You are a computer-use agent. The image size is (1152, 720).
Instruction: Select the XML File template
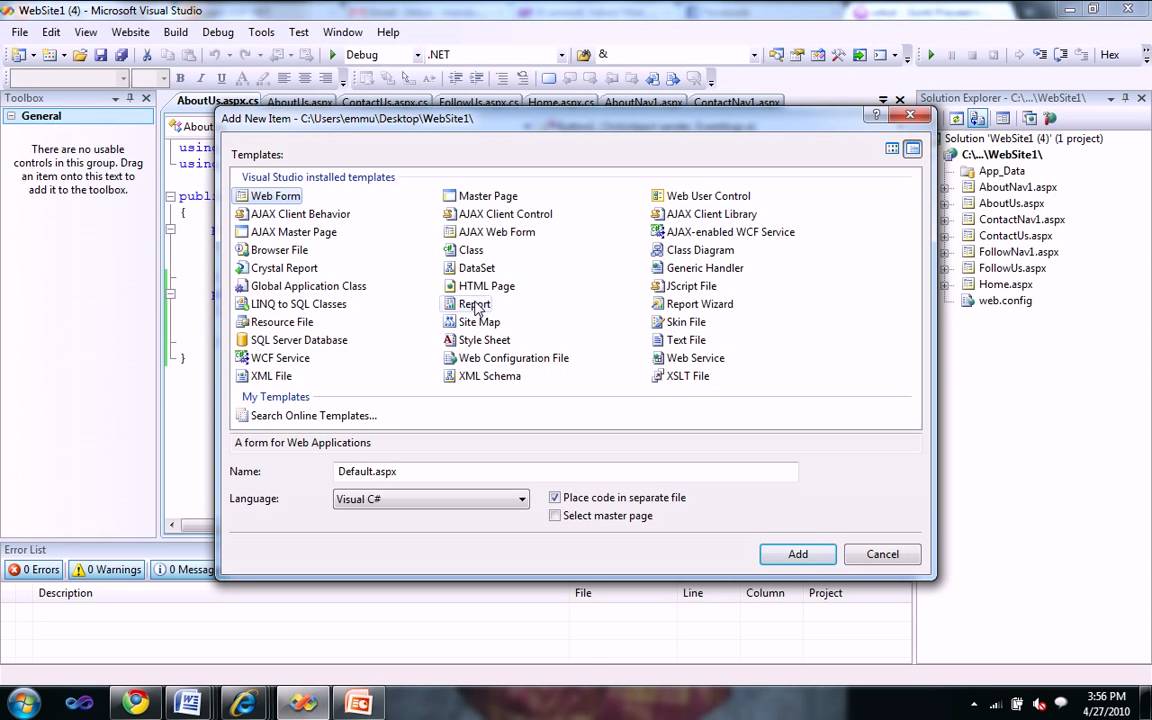pos(264,376)
